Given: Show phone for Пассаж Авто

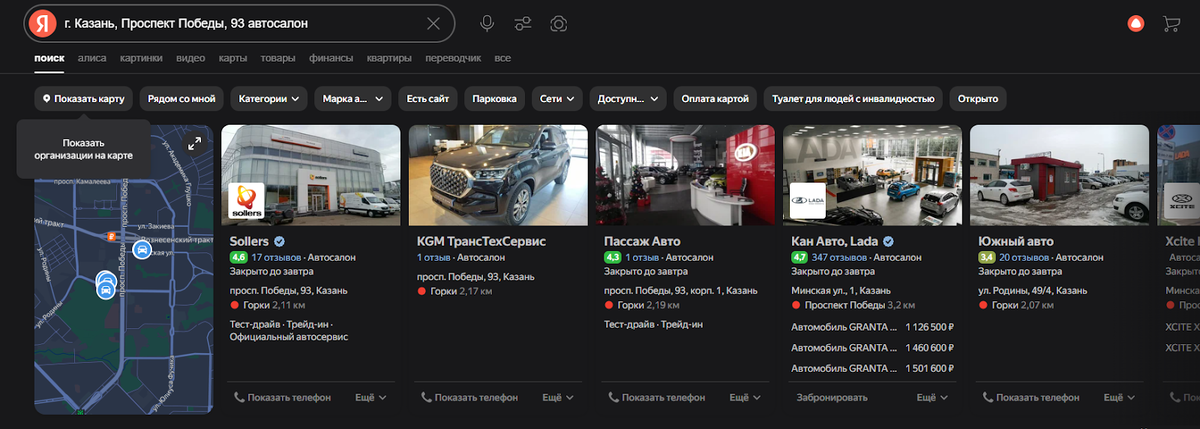Looking at the screenshot, I should coord(657,397).
